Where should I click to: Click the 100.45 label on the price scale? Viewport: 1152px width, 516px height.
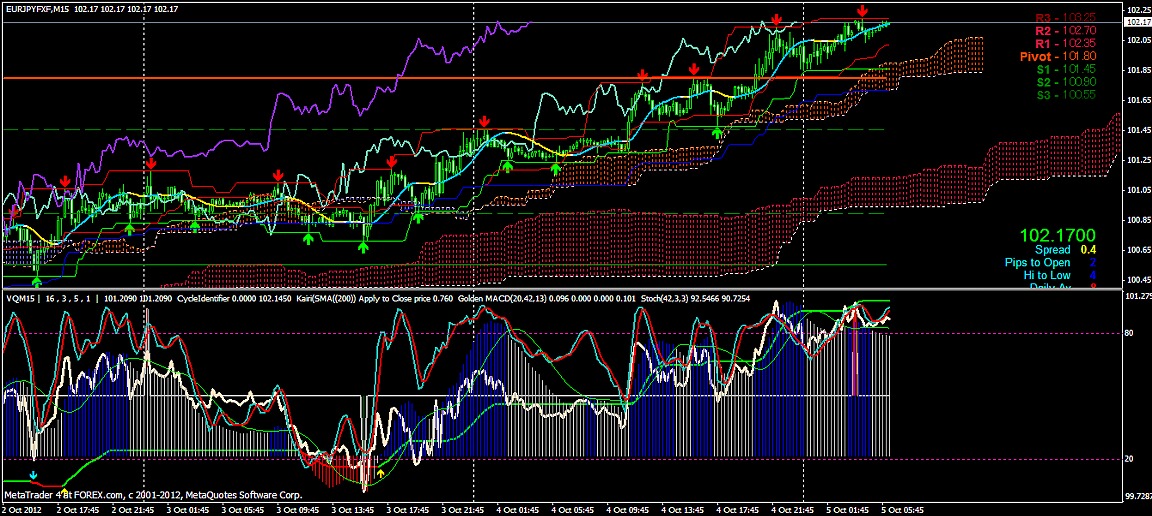point(1137,281)
